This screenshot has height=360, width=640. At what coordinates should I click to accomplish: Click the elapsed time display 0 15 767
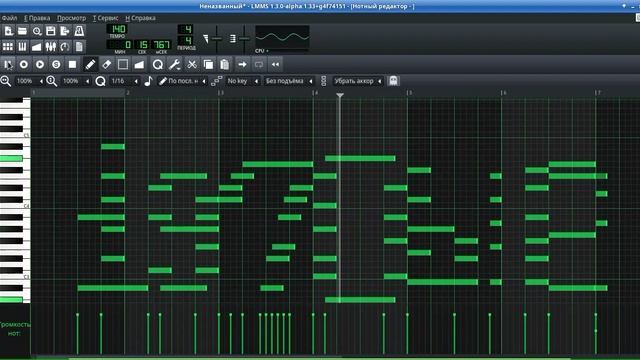click(x=138, y=44)
